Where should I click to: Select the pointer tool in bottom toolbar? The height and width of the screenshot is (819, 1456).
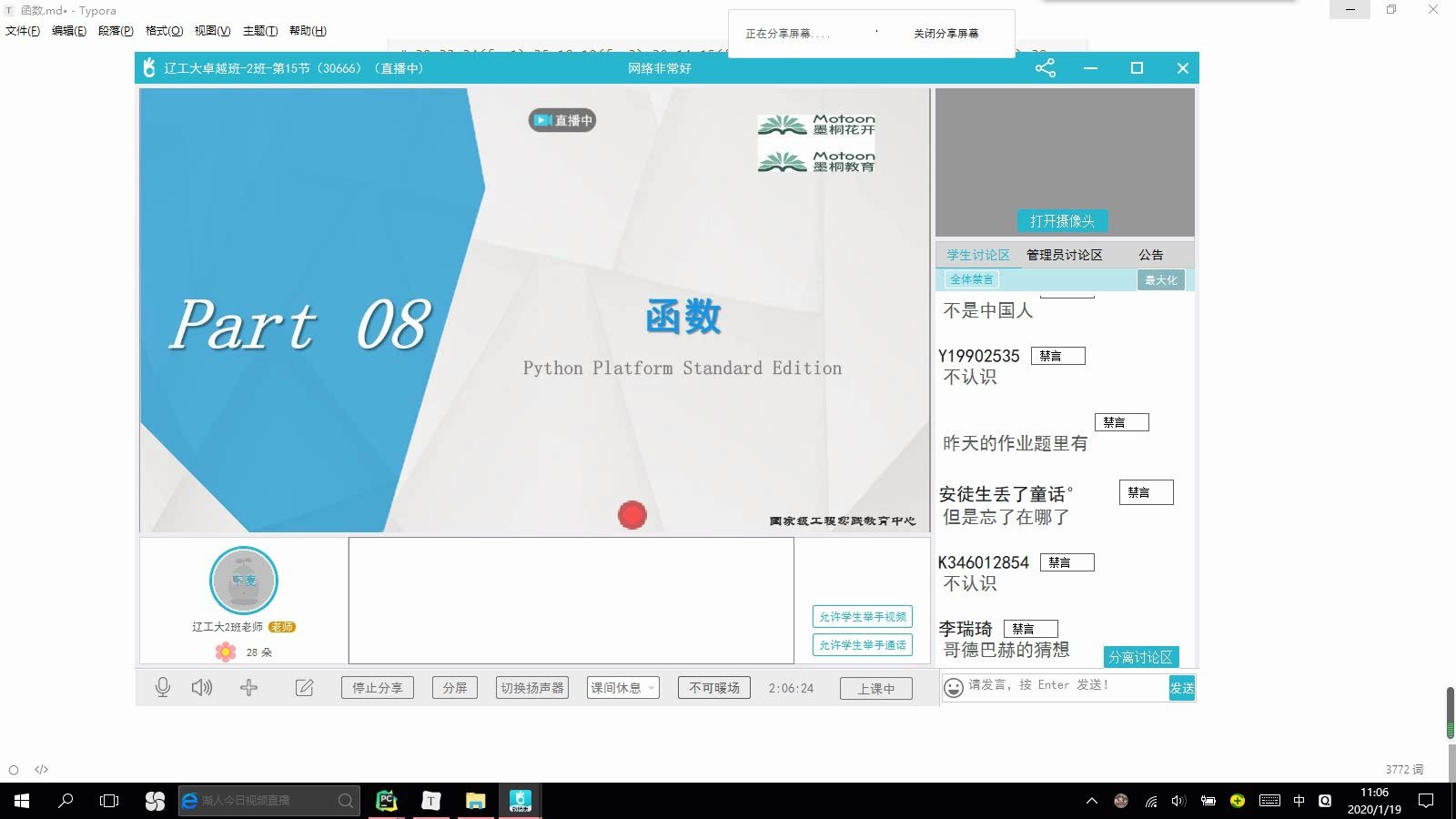[249, 687]
